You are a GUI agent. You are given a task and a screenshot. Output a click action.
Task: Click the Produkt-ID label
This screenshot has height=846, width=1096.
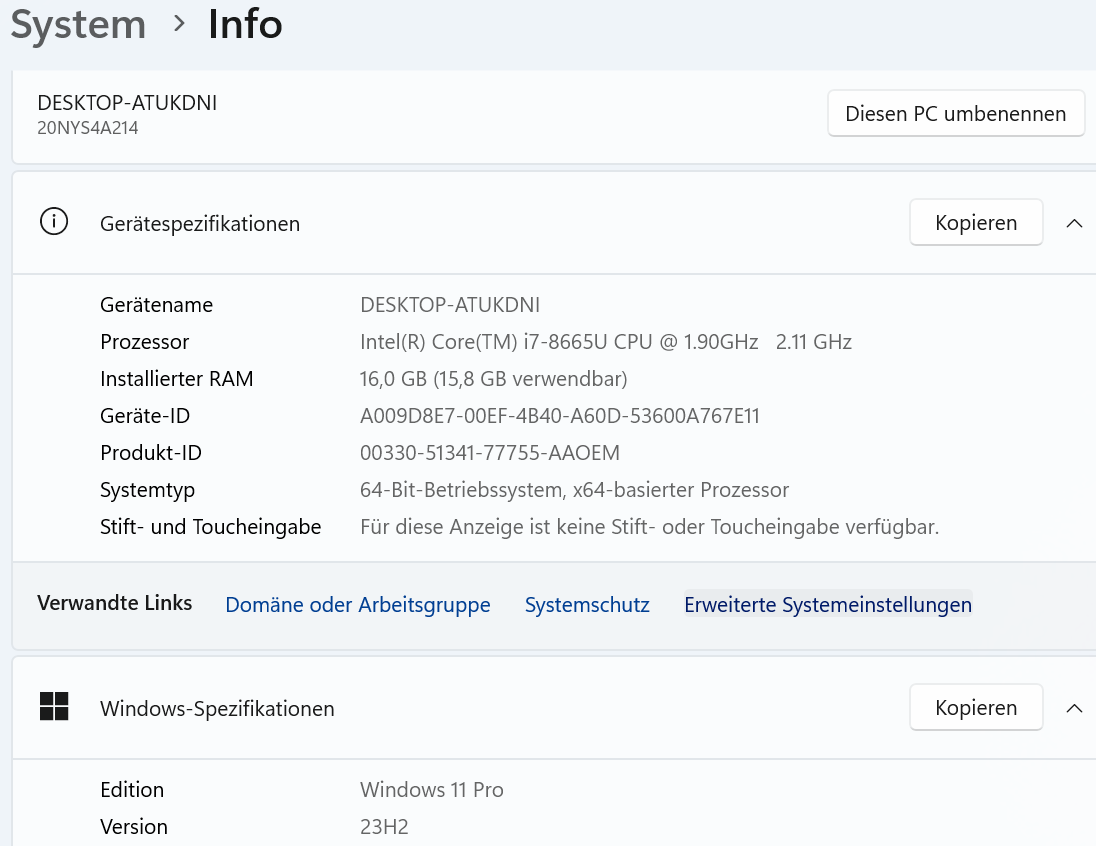tap(151, 453)
